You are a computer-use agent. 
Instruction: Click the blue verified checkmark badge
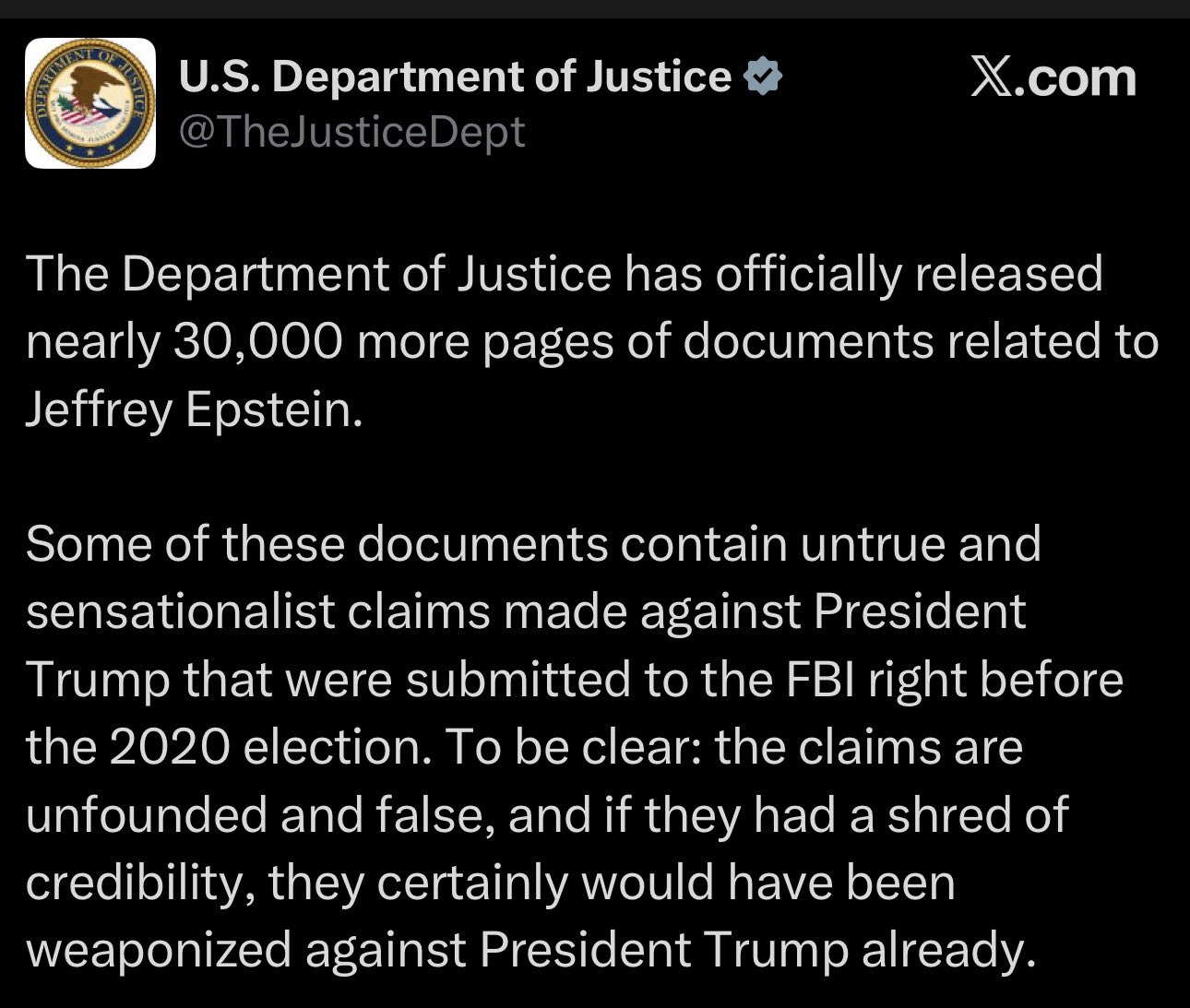click(763, 77)
